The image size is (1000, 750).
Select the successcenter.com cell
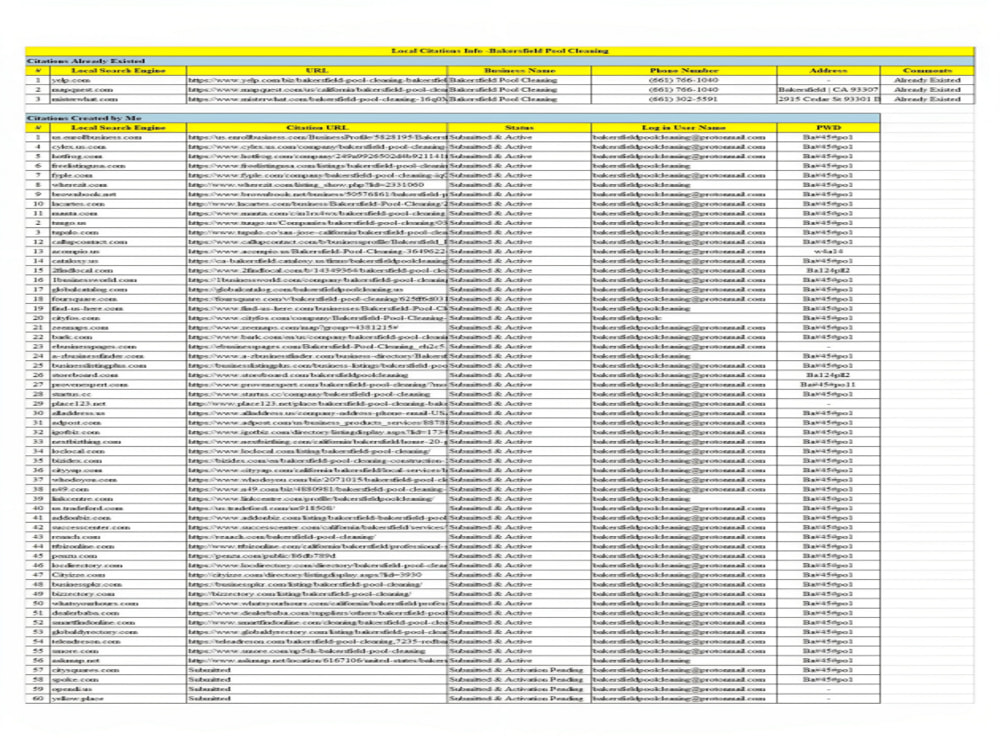[x=119, y=527]
